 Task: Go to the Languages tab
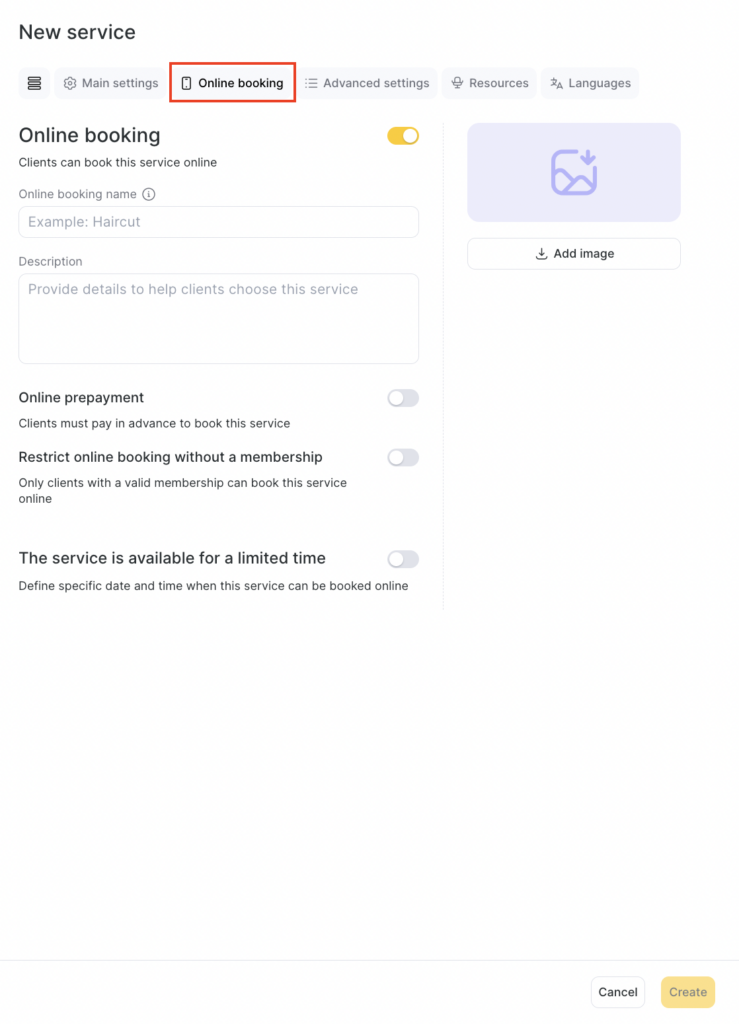(590, 83)
